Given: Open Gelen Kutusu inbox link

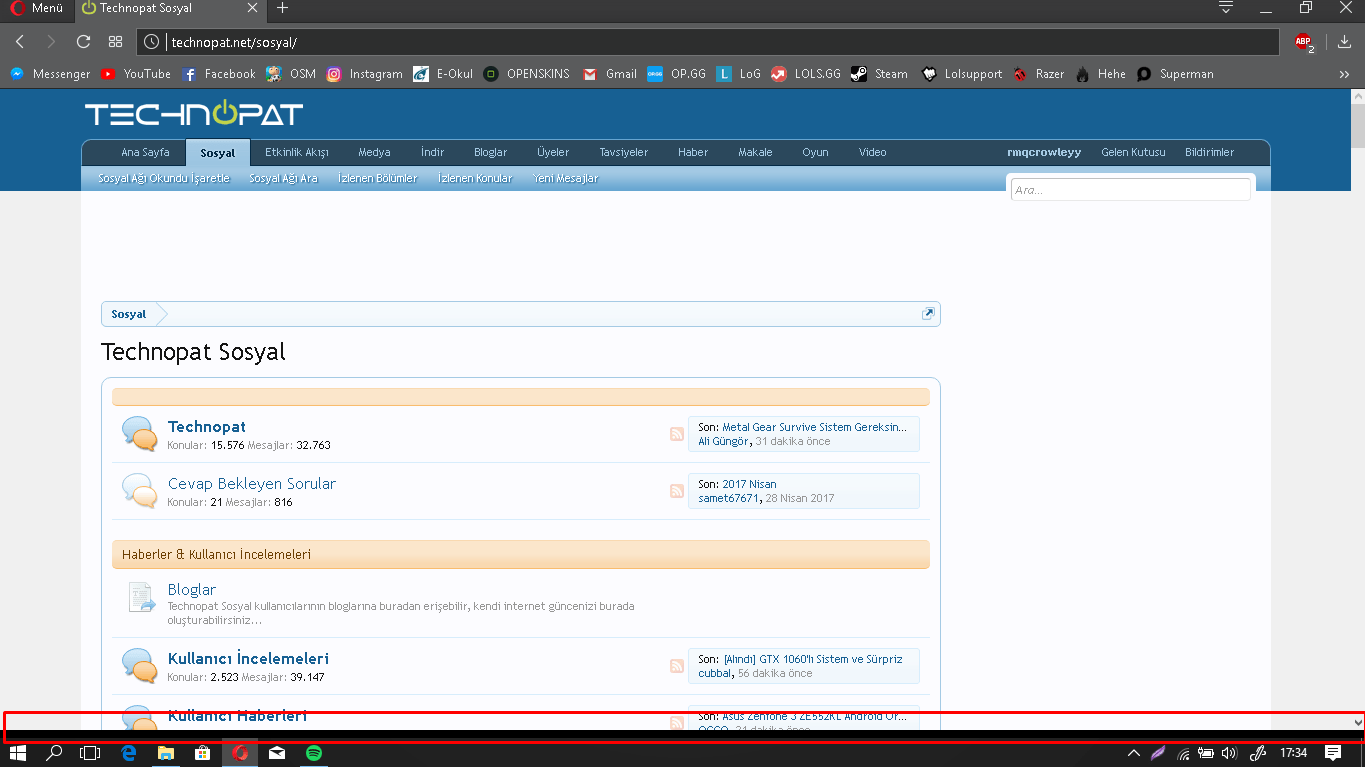Looking at the screenshot, I should (1133, 153).
